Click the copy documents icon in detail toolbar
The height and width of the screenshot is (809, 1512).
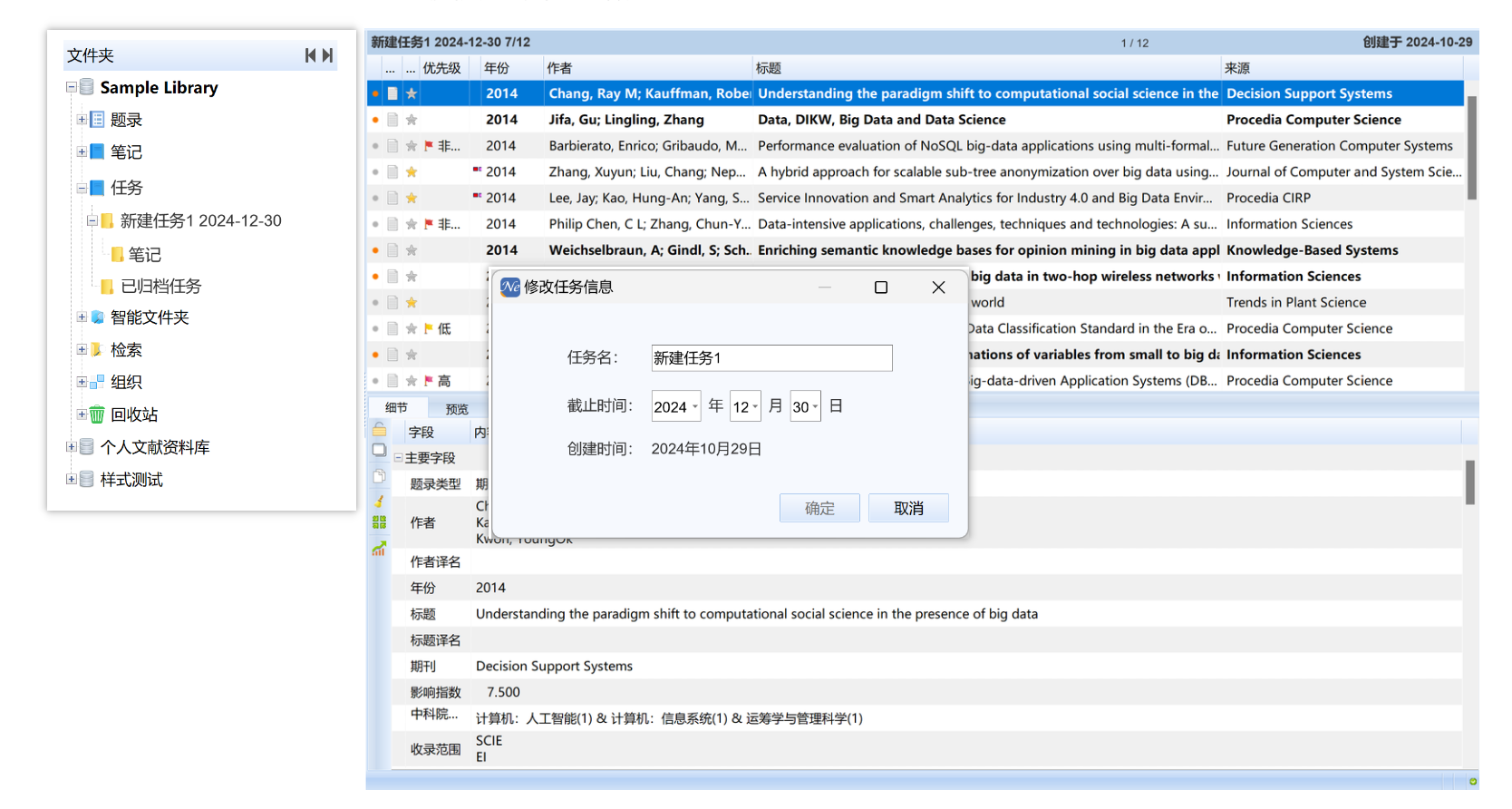tap(379, 476)
